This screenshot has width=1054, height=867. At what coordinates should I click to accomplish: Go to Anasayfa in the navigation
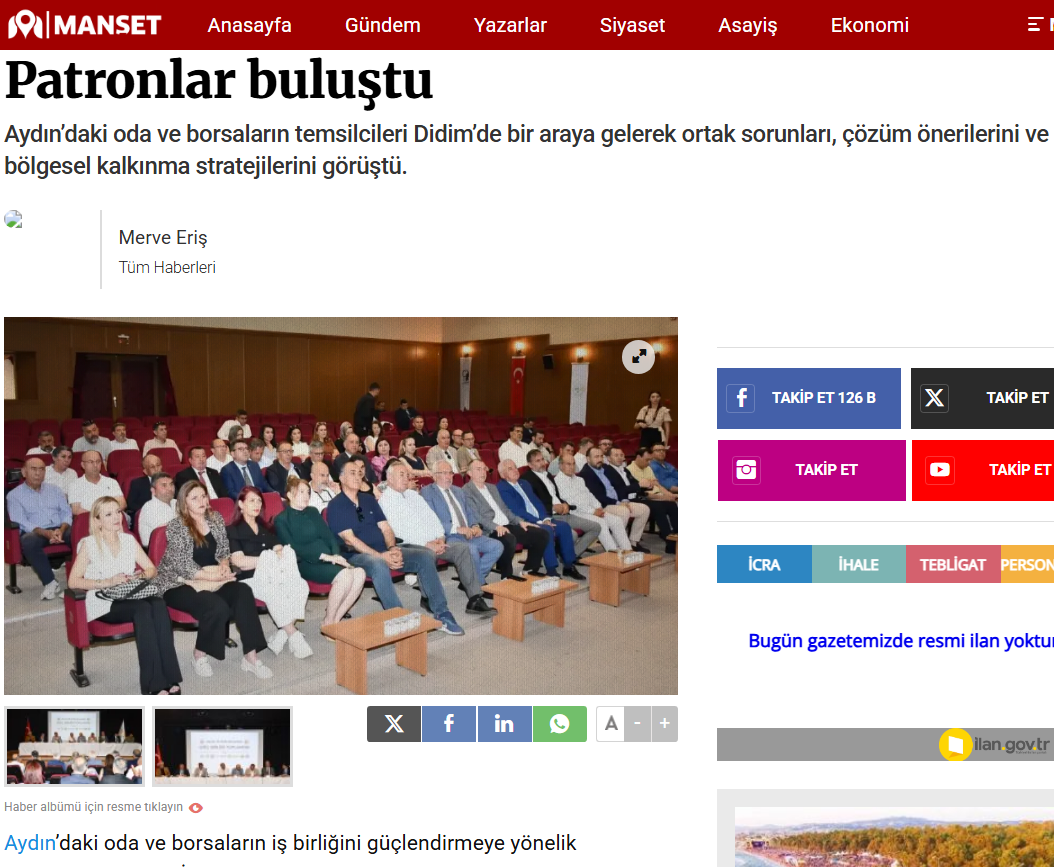[x=249, y=25]
